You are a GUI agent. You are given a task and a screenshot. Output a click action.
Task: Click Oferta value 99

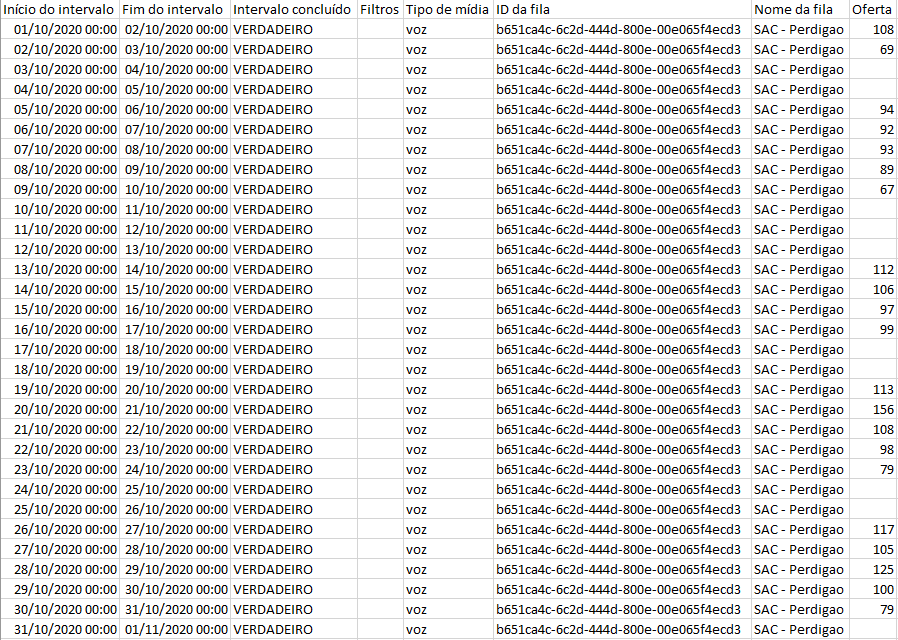point(873,330)
